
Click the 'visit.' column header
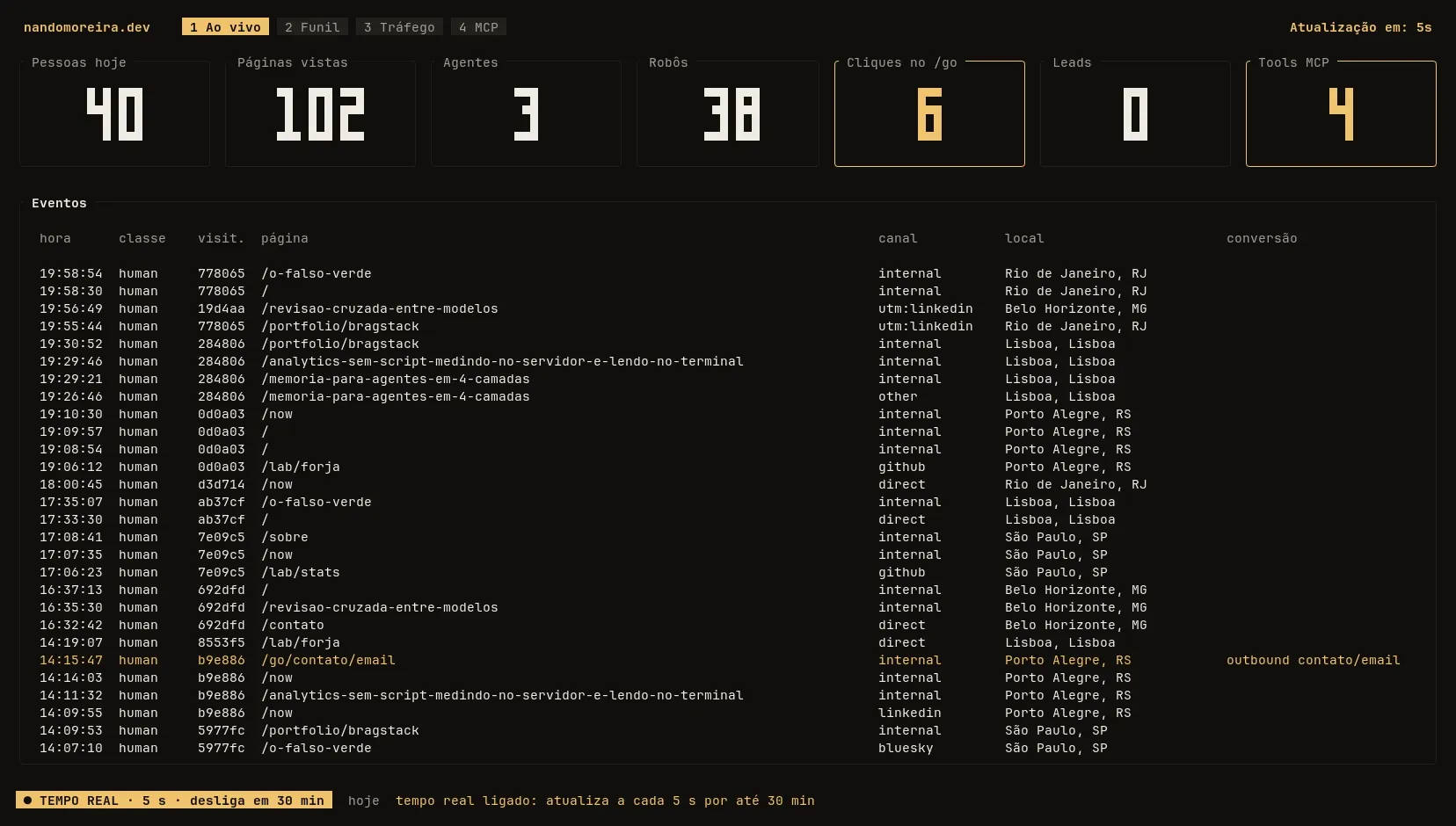tap(222, 238)
